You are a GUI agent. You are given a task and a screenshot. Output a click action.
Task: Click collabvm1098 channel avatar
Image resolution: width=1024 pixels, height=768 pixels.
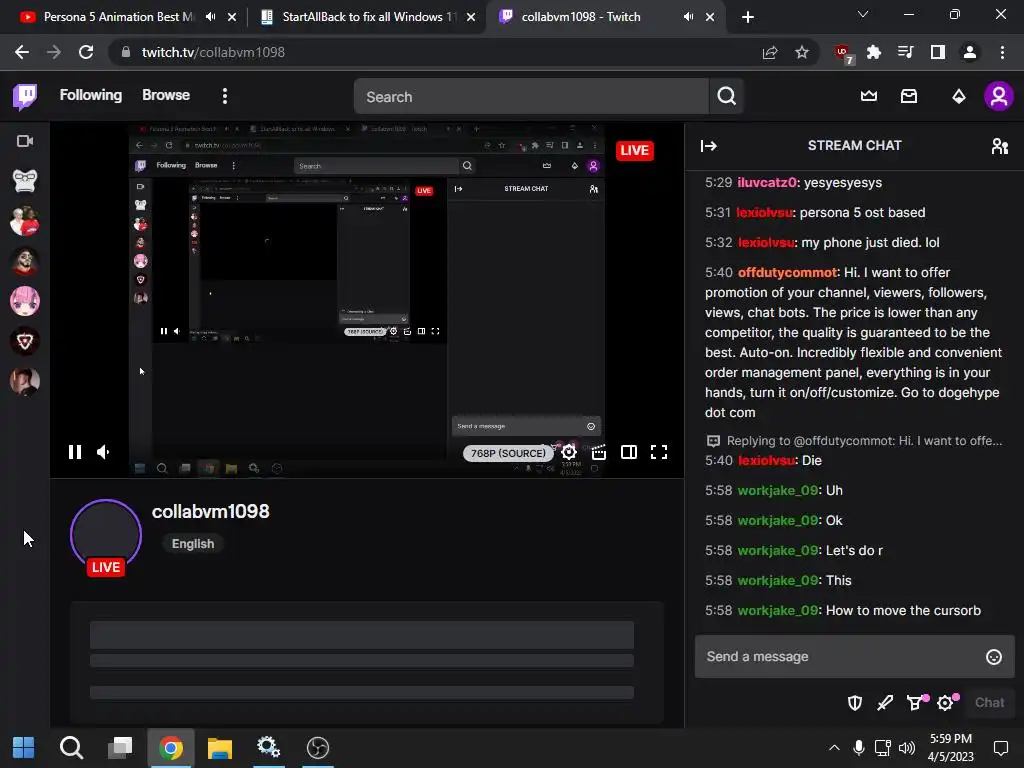click(x=106, y=535)
